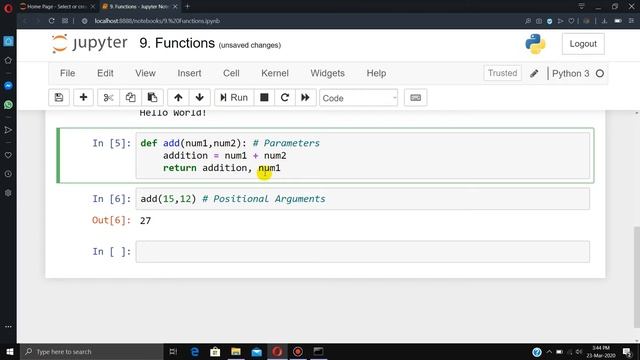Open the command palette keyboard icon
The image size is (640, 360).
click(x=416, y=98)
